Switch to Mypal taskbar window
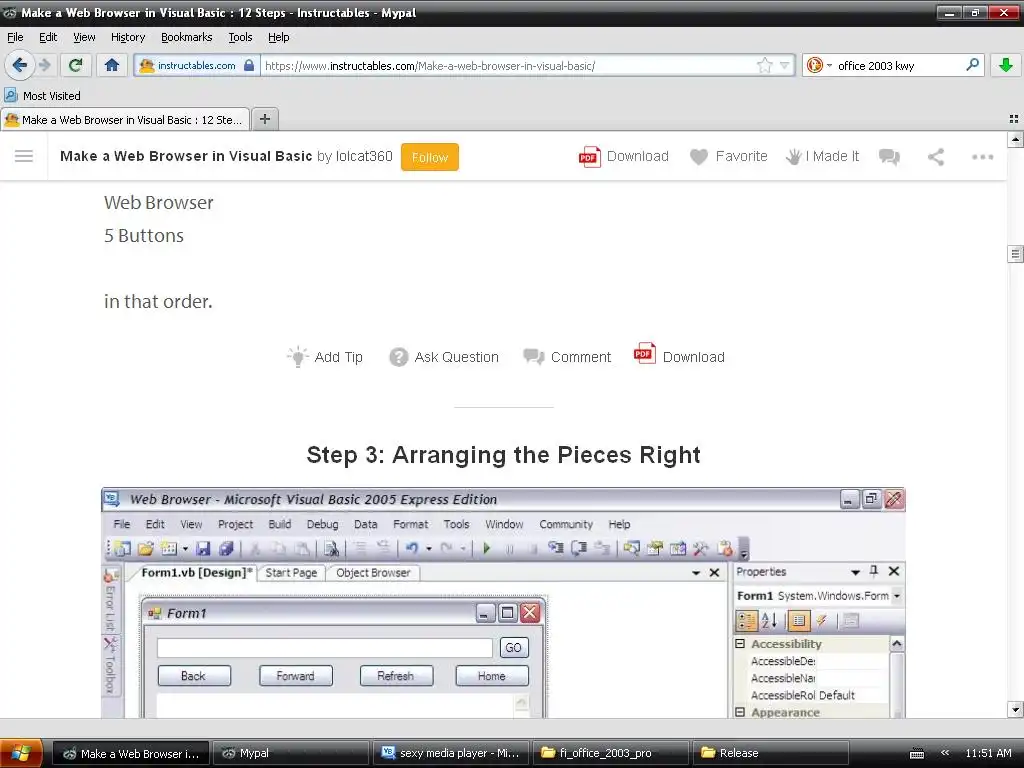1024x768 pixels. 291,753
